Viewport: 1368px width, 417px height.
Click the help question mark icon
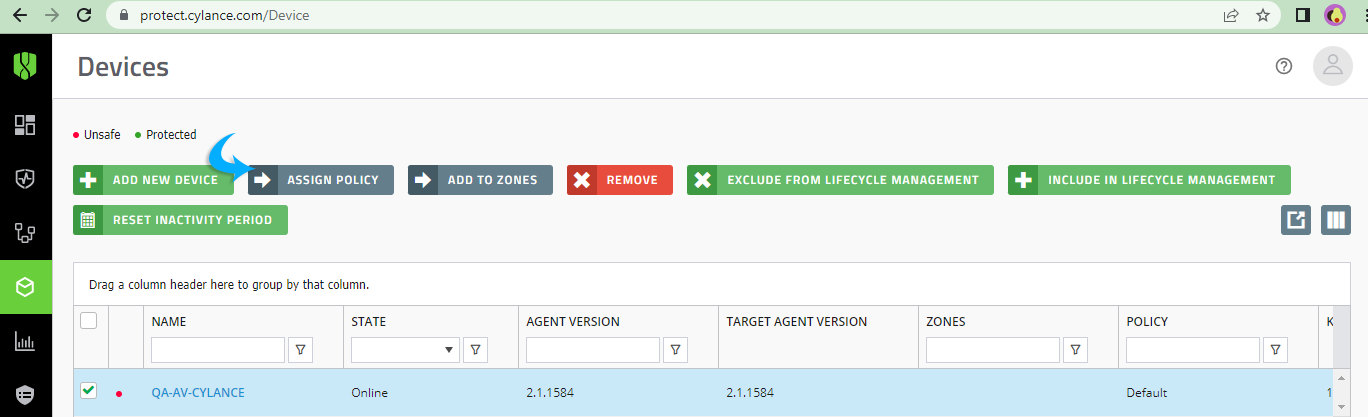coord(1284,66)
